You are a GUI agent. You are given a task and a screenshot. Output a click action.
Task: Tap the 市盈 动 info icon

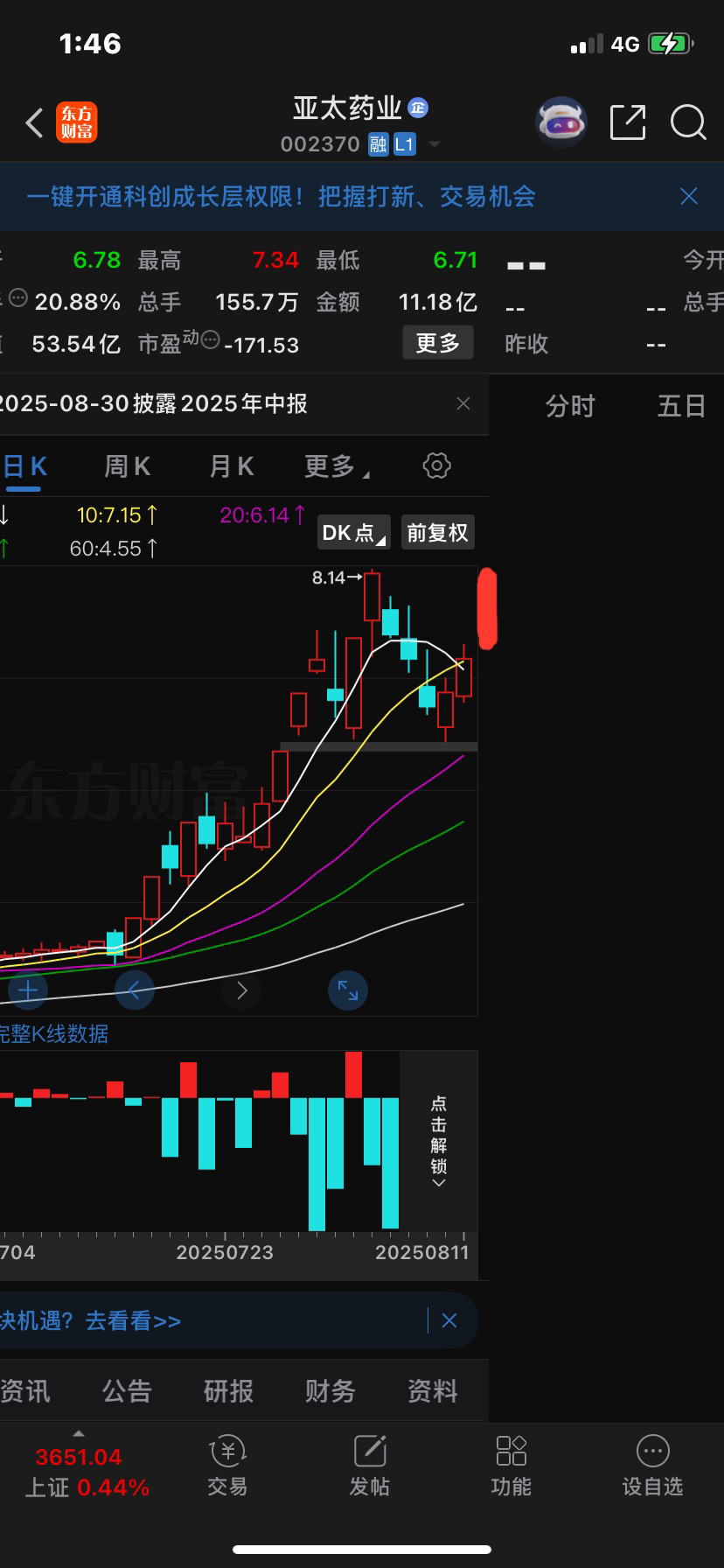(x=210, y=339)
